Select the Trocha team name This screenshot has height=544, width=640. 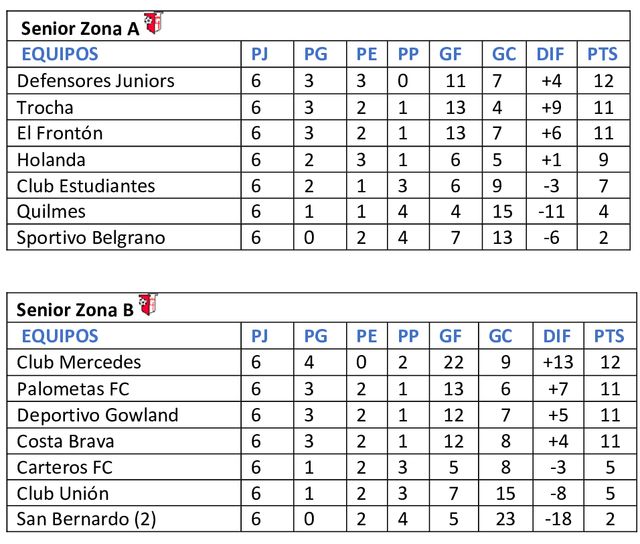click(46, 107)
